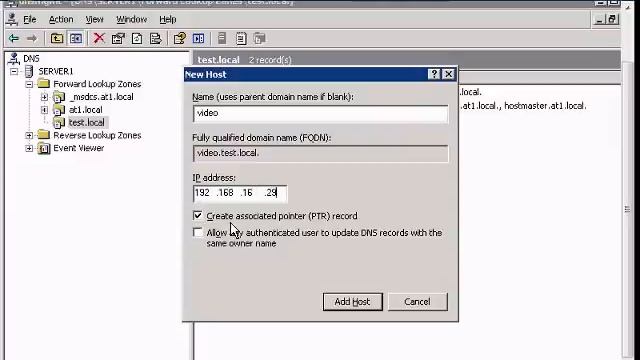Click the New Record document toolbar icon

pos(241,38)
